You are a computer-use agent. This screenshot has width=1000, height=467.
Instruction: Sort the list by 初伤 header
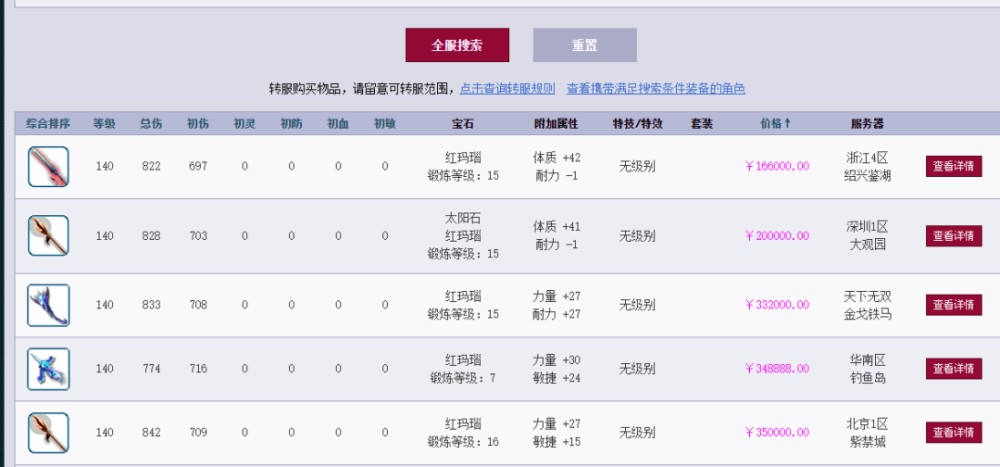(198, 124)
